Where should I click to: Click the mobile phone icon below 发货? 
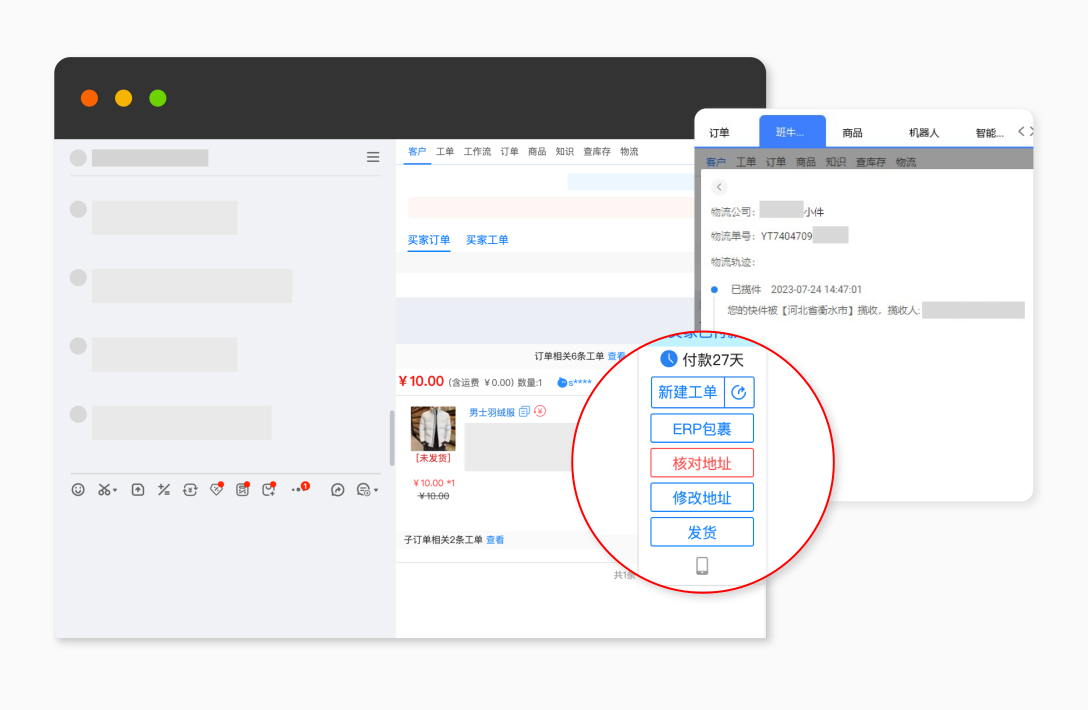click(702, 566)
